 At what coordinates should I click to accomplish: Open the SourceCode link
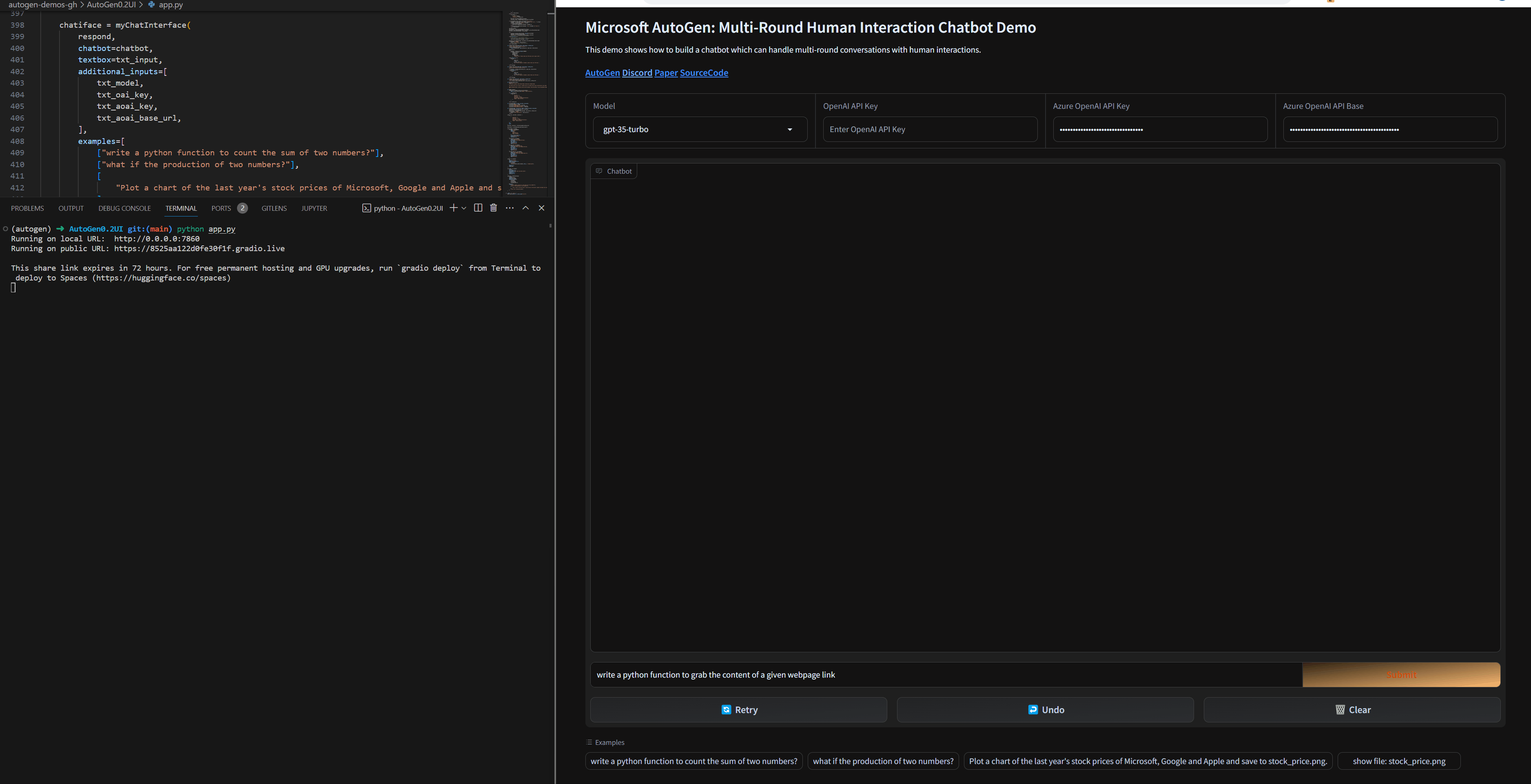(x=704, y=73)
